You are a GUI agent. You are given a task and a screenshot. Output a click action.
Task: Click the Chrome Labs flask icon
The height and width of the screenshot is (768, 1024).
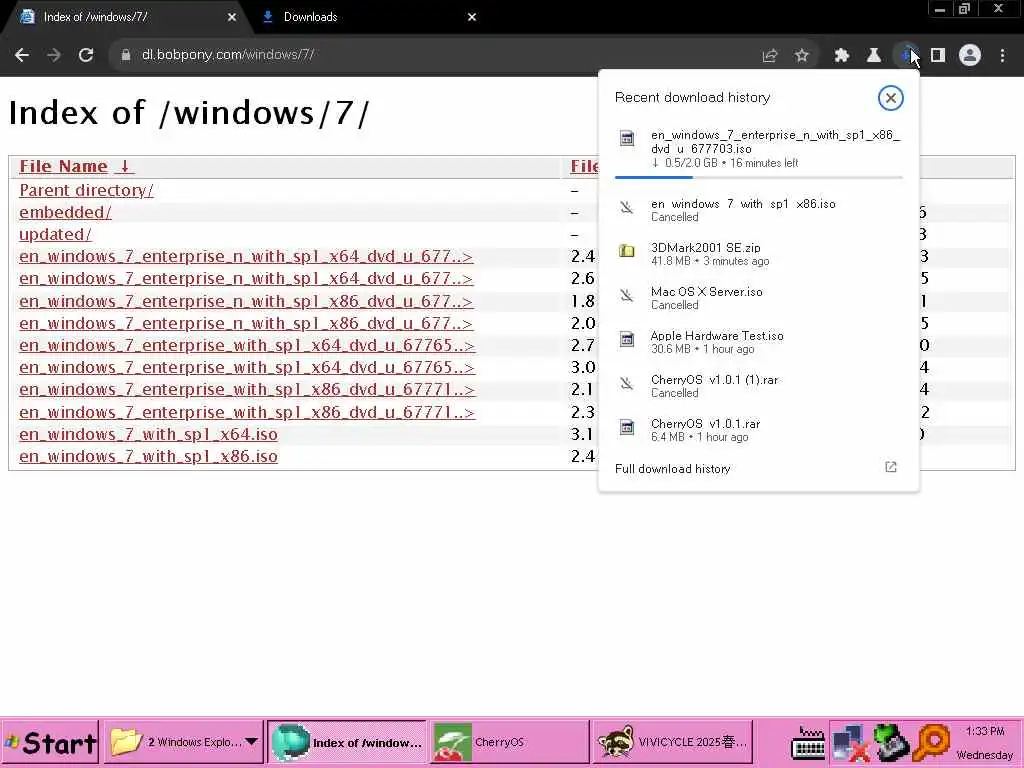(874, 56)
